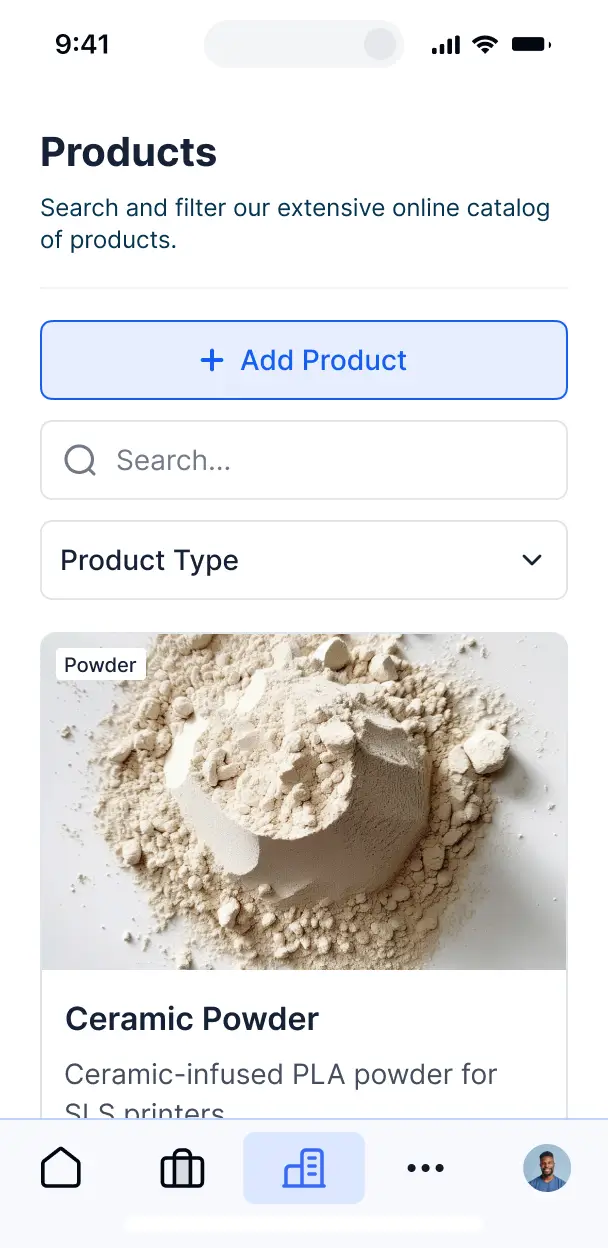Switch to the Products section via bottom nav
The height and width of the screenshot is (1248, 608).
point(304,1167)
